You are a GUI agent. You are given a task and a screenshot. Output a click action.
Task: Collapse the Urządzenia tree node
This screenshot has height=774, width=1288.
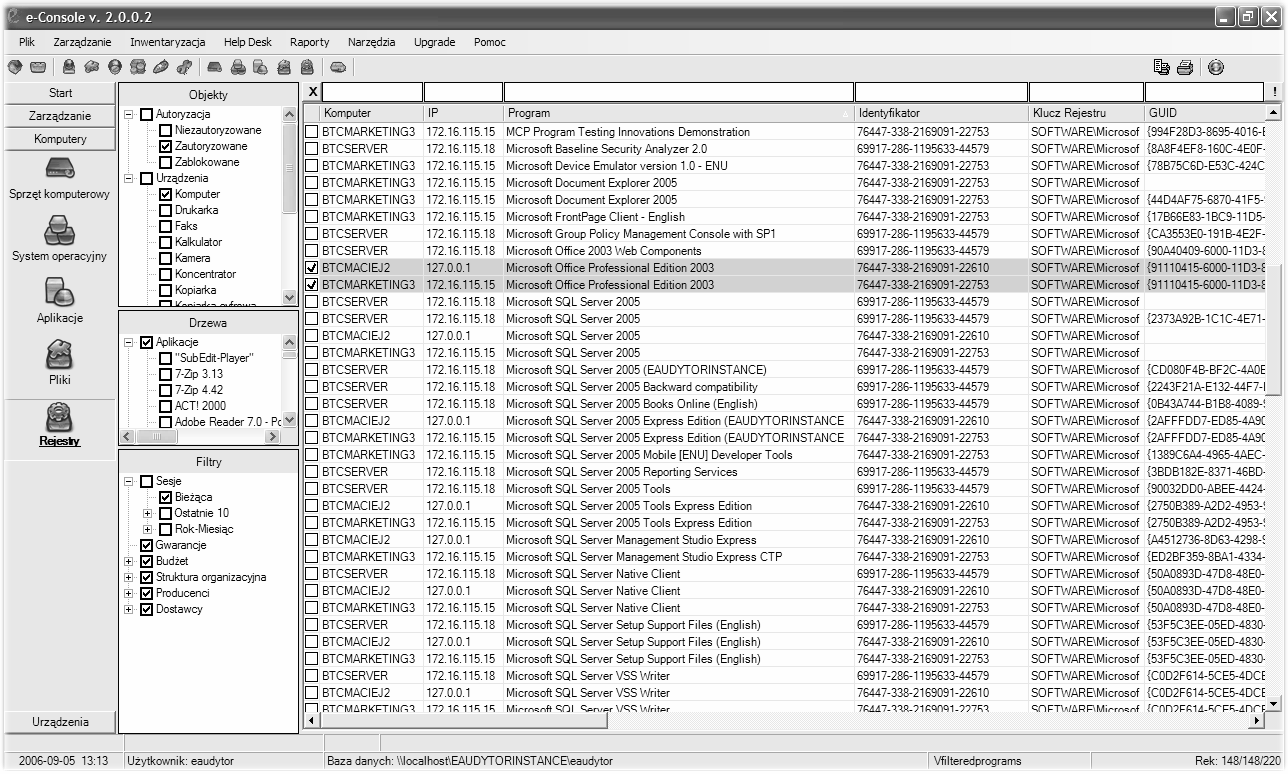coord(129,178)
